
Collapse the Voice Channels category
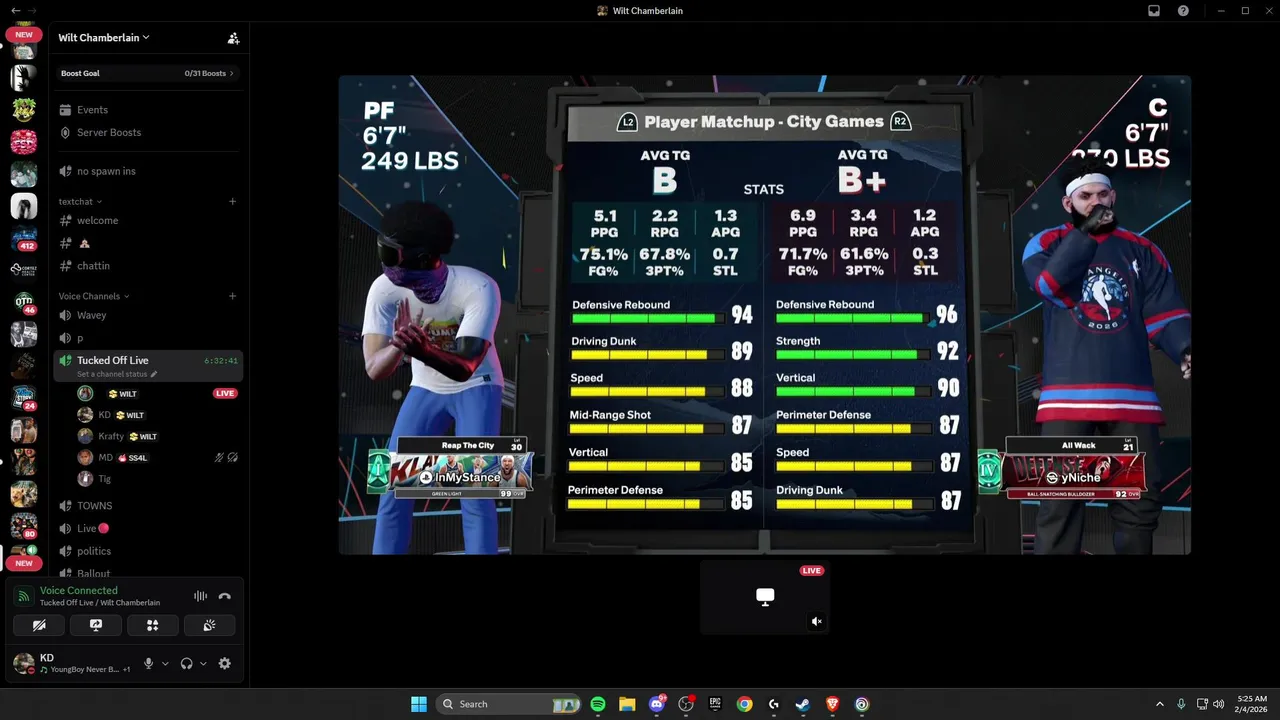(94, 296)
